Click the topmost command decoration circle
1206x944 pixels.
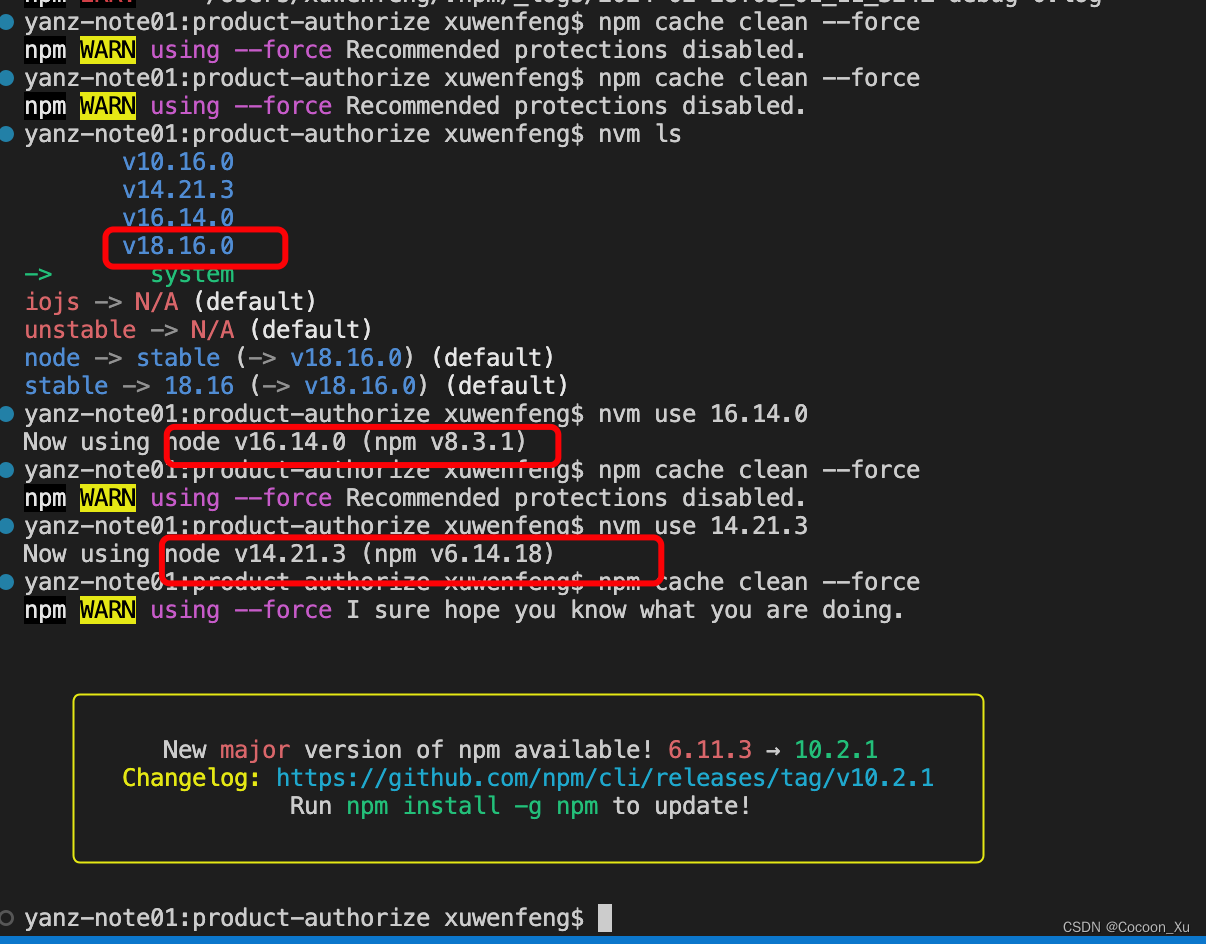coord(8,21)
